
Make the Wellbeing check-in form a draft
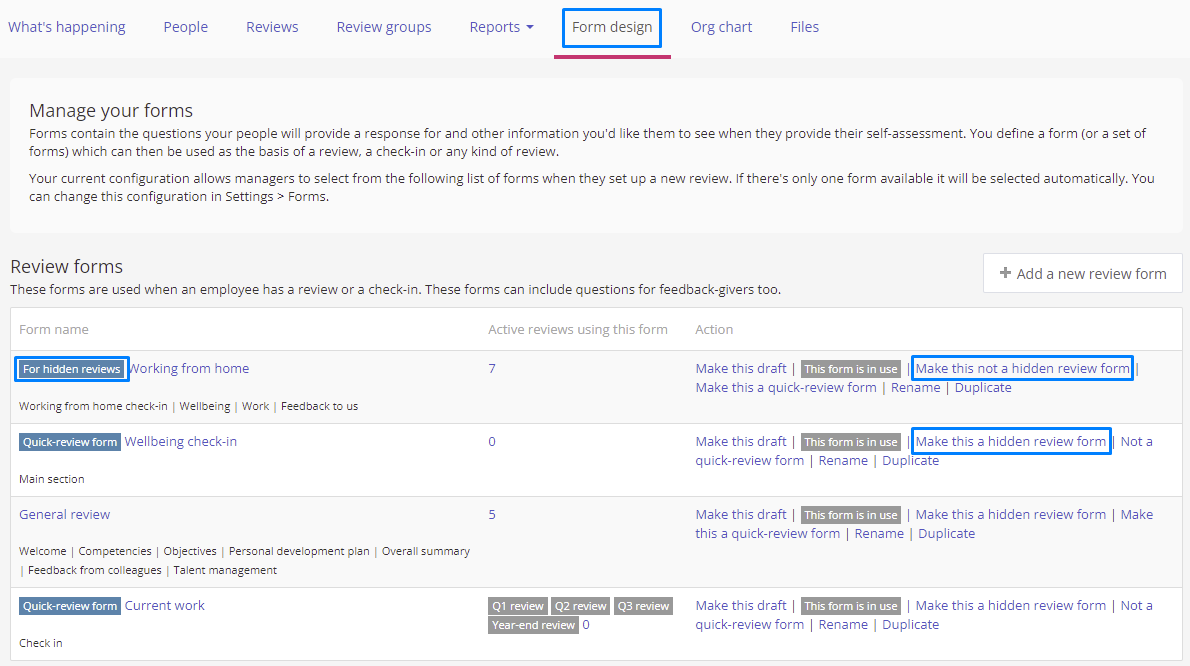tap(741, 441)
